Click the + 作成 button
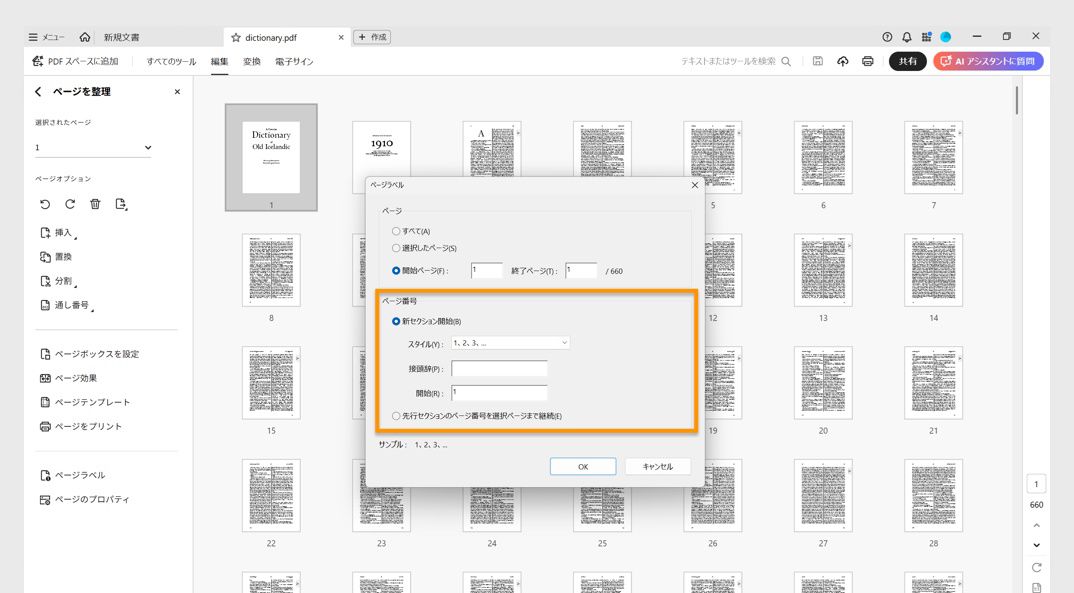Viewport: 1074px width, 593px height. 372,37
